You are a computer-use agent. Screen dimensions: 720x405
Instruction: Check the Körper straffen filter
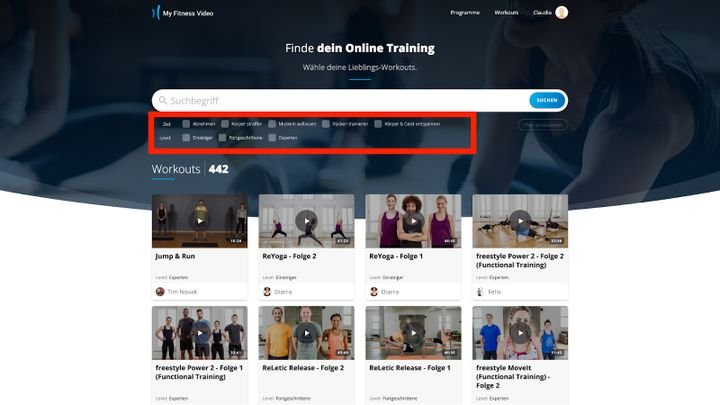[225, 124]
